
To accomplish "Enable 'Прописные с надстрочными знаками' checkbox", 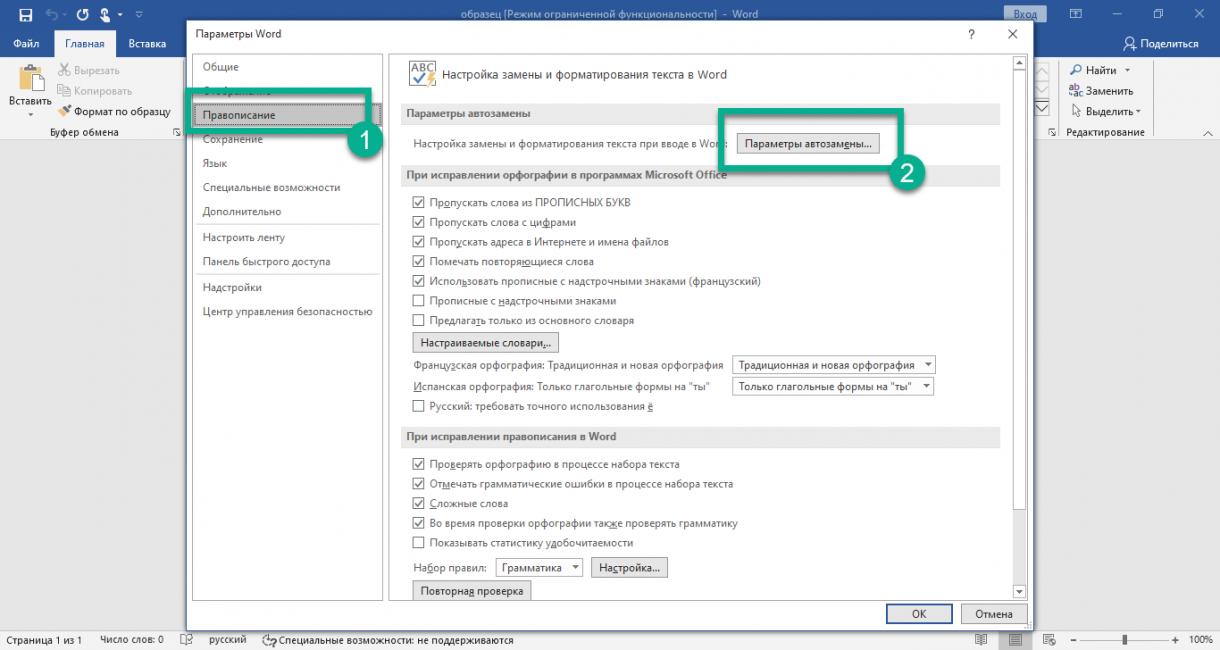I will click(419, 301).
